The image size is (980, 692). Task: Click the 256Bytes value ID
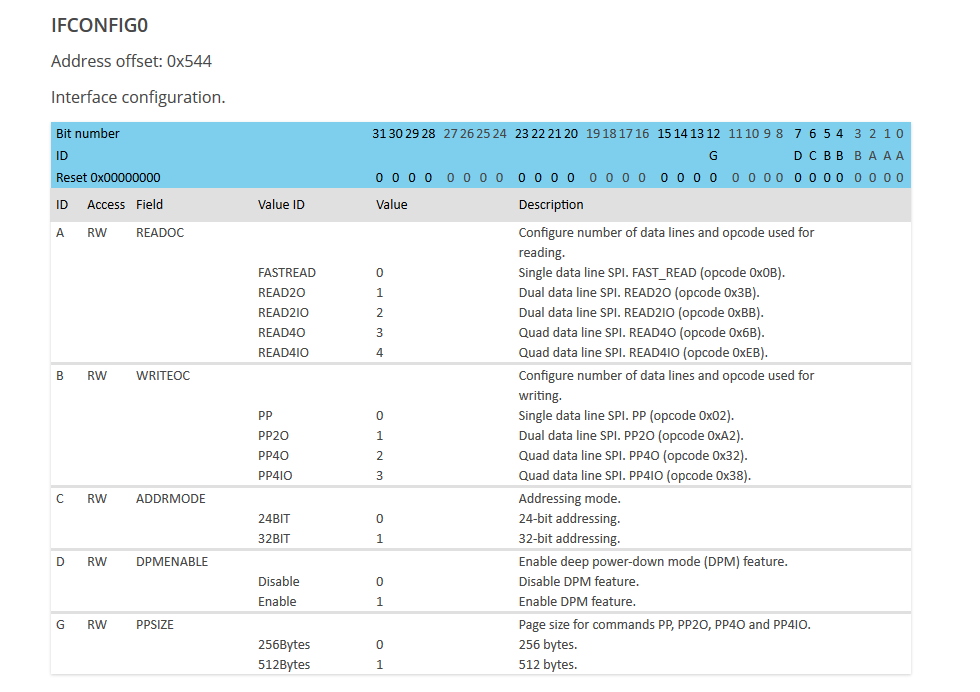pyautogui.click(x=284, y=645)
